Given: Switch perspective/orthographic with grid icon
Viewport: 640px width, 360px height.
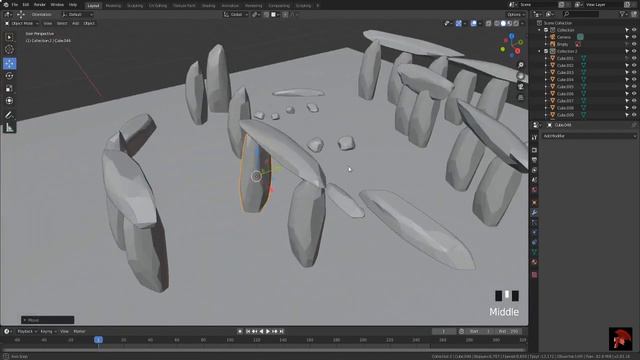Looking at the screenshot, I should [x=521, y=97].
